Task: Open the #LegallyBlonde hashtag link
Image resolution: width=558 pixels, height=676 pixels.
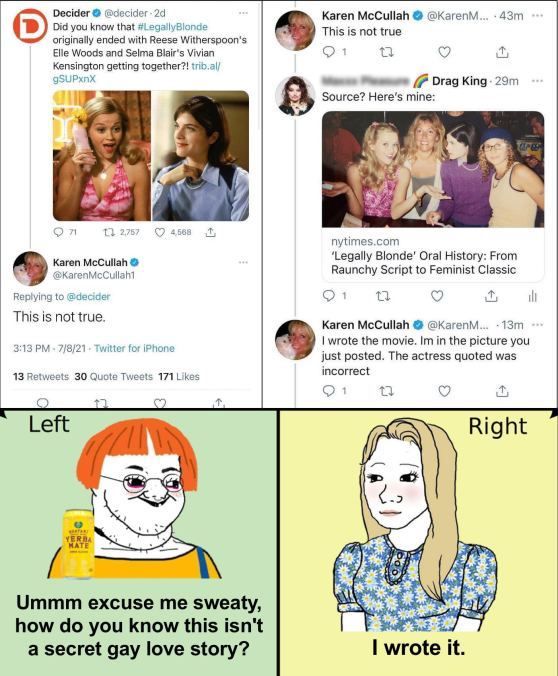Action: pyautogui.click(x=172, y=27)
